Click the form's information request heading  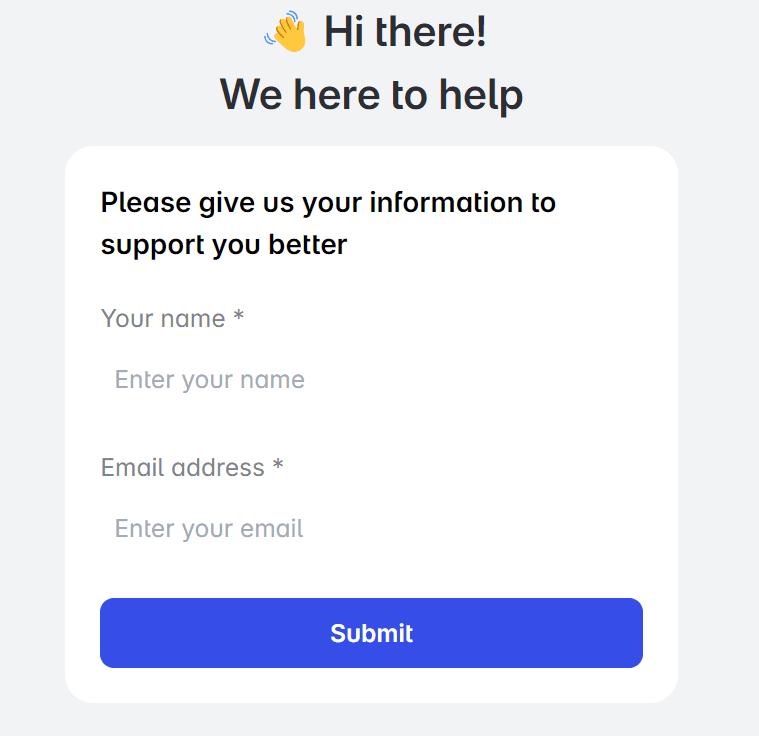(x=328, y=223)
